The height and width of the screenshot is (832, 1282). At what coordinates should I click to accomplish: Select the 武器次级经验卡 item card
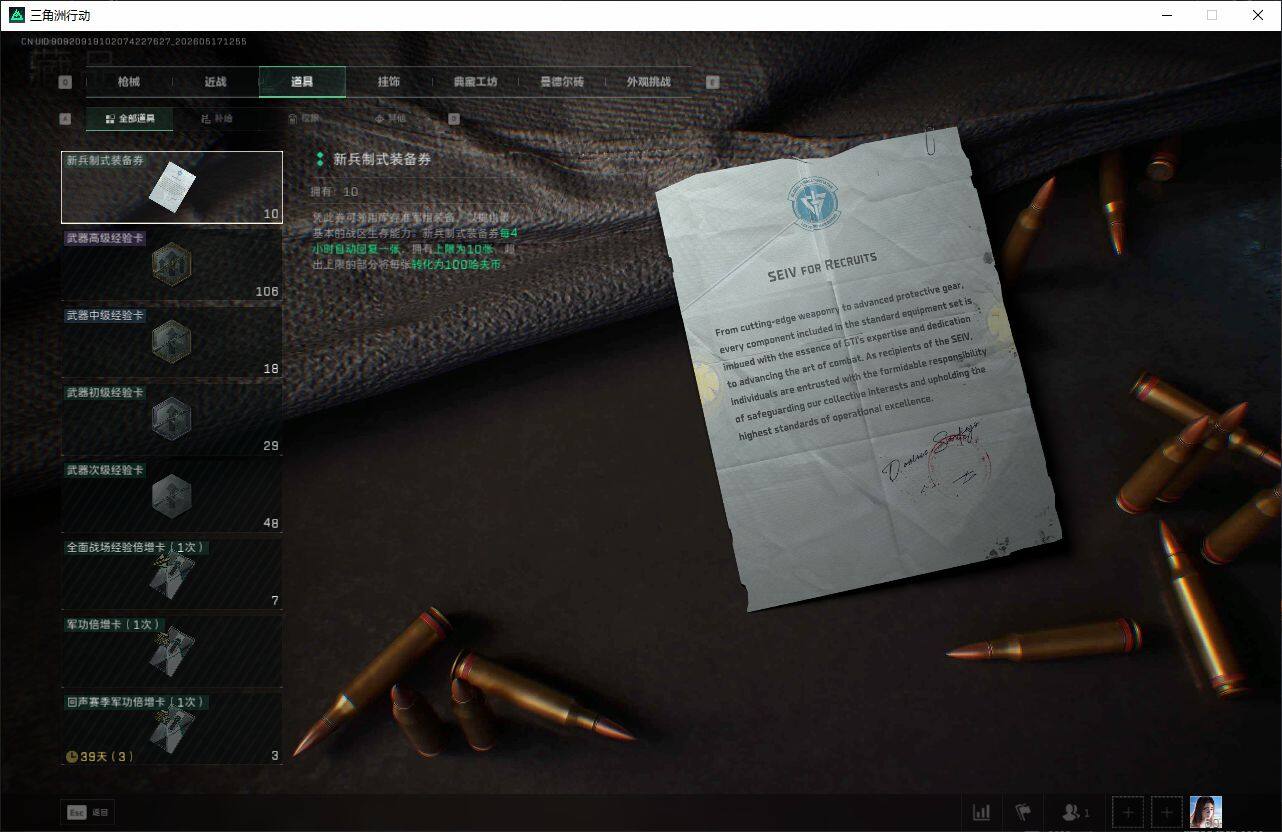click(x=172, y=496)
